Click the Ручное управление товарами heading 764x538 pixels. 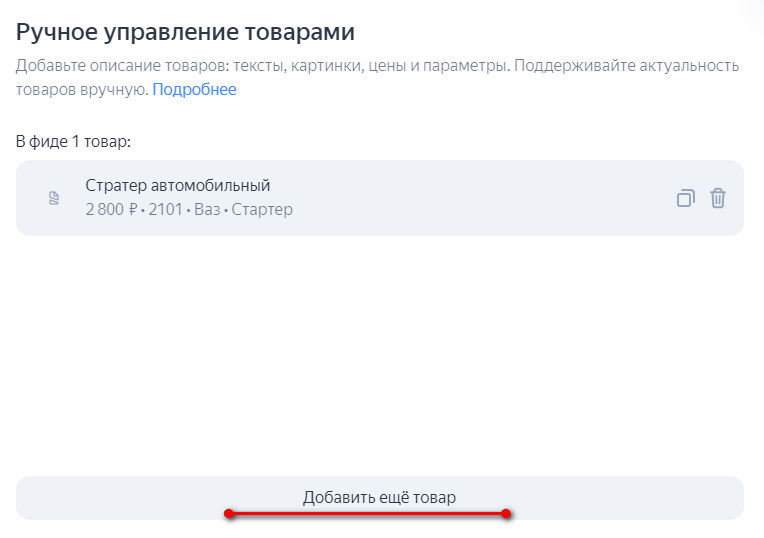pyautogui.click(x=185, y=32)
